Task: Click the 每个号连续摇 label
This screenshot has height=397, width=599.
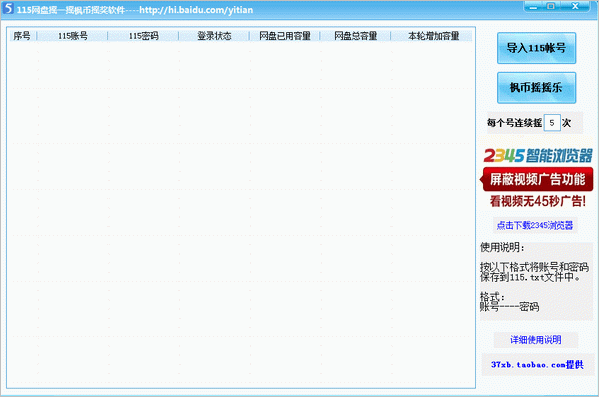Action: pos(515,123)
